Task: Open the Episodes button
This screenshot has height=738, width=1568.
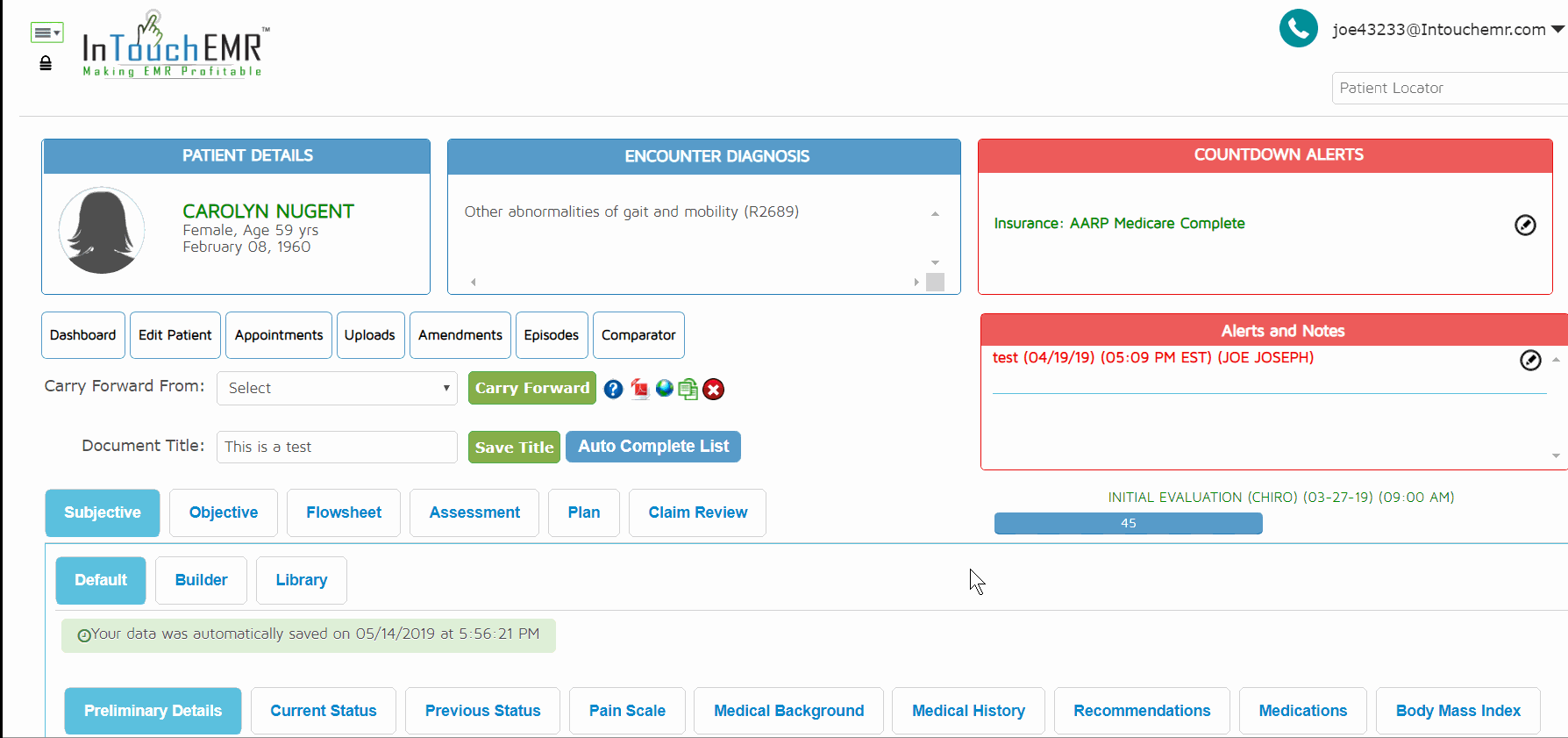Action: (x=551, y=335)
